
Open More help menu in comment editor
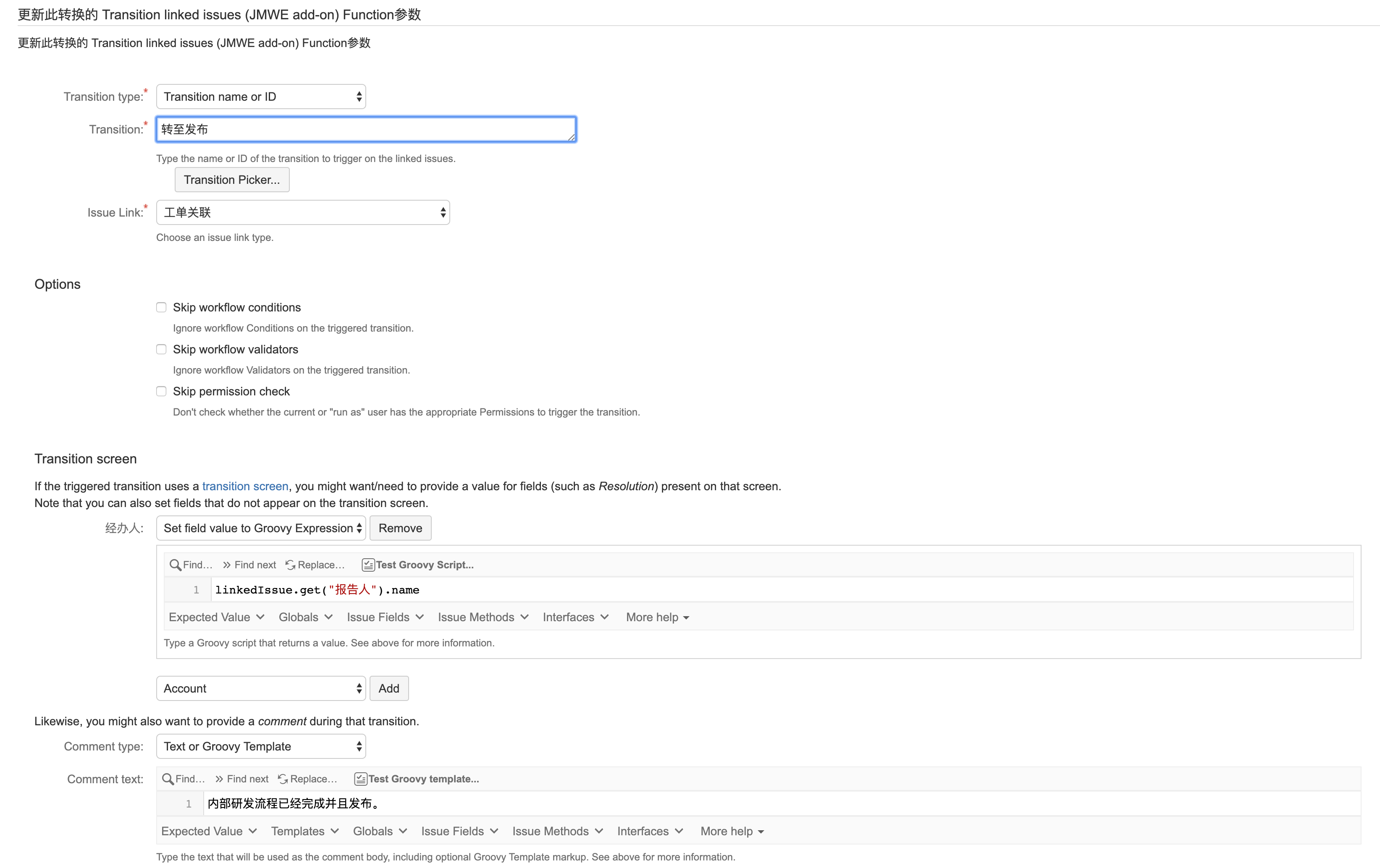[732, 831]
